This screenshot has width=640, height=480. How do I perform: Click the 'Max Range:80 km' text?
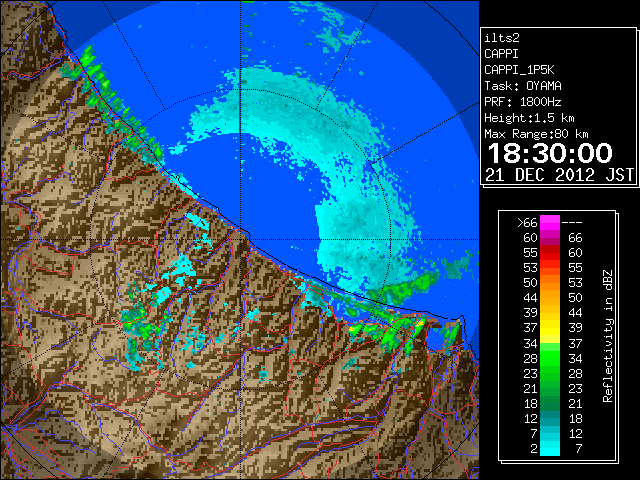[536, 134]
